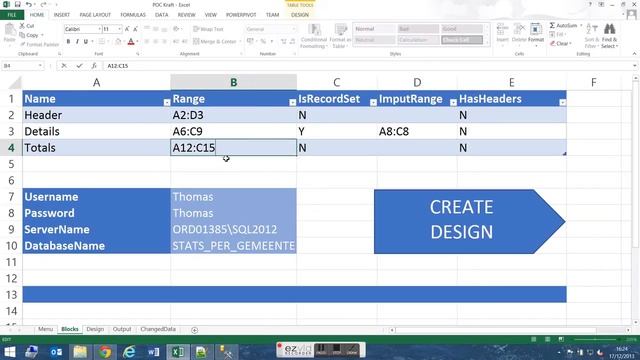The height and width of the screenshot is (360, 640).
Task: Toggle italic formatting
Action: 77,41
